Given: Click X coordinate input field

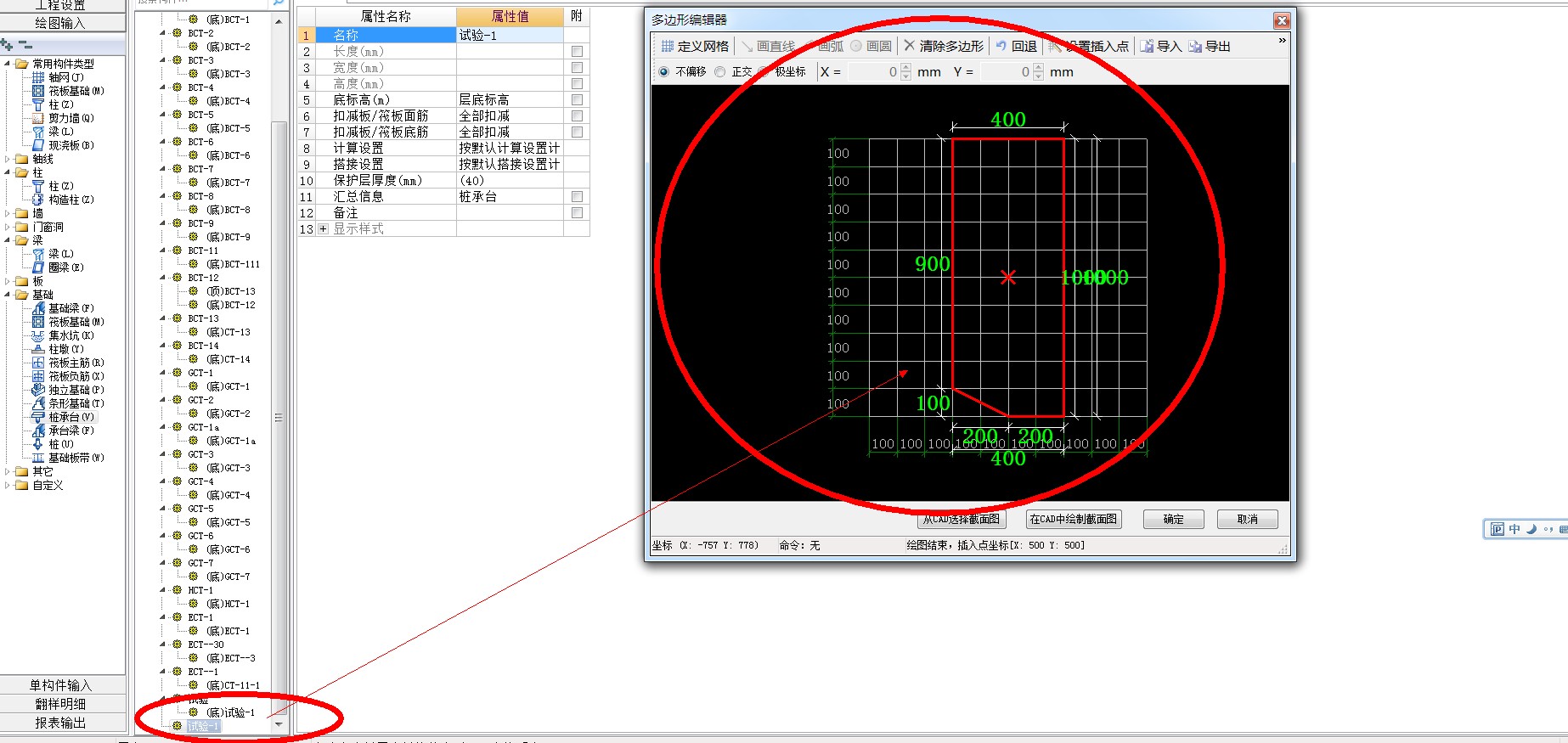Looking at the screenshot, I should tap(874, 72).
